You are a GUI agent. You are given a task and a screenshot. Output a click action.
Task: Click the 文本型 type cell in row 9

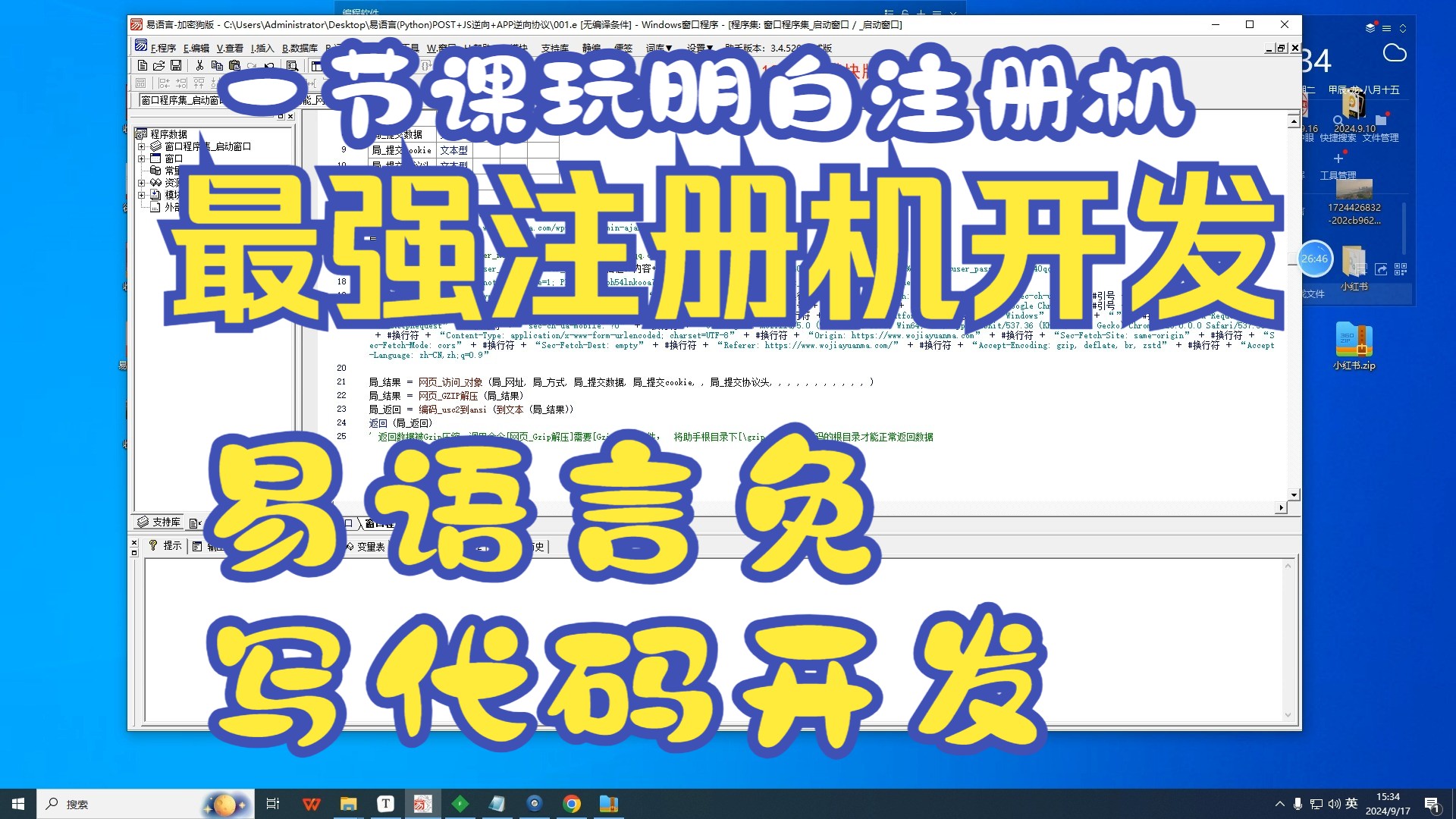(454, 150)
